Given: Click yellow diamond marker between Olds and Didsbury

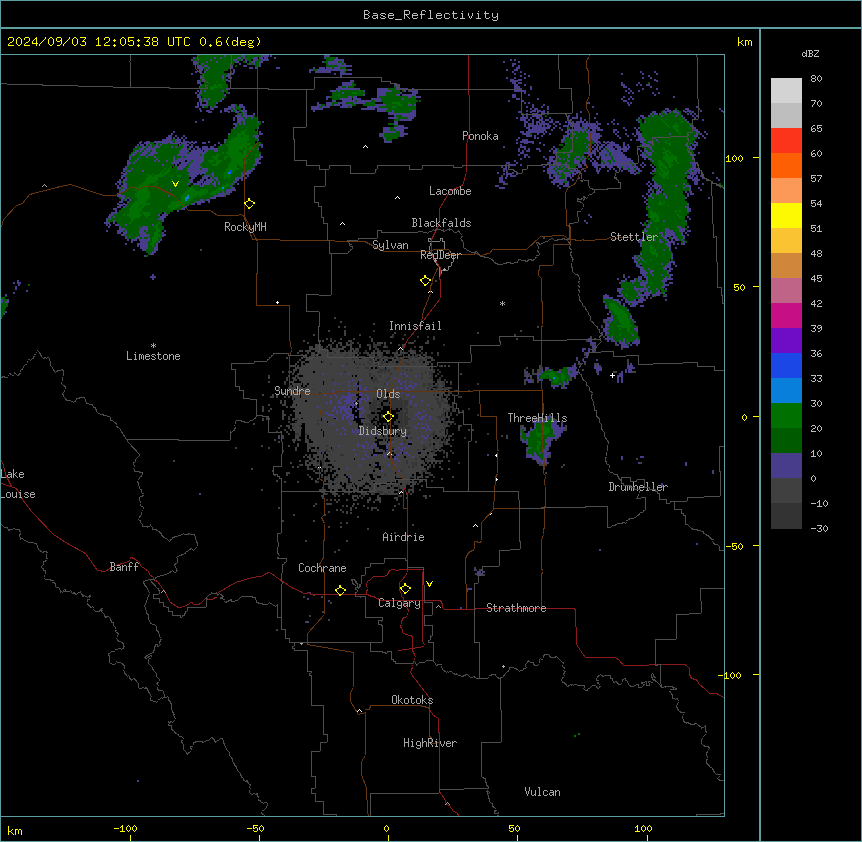Looking at the screenshot, I should [x=389, y=417].
